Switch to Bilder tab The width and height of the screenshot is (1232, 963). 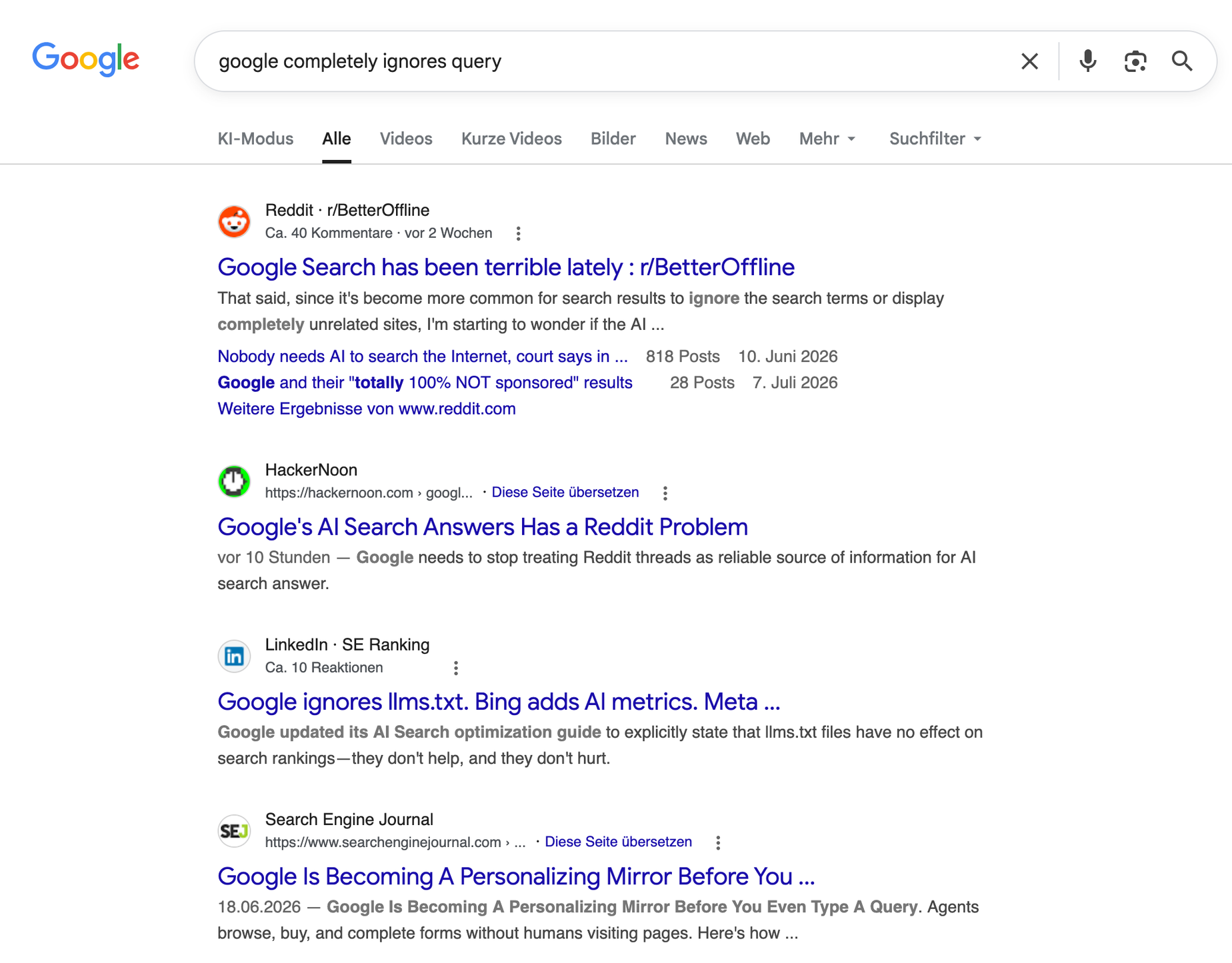(613, 139)
